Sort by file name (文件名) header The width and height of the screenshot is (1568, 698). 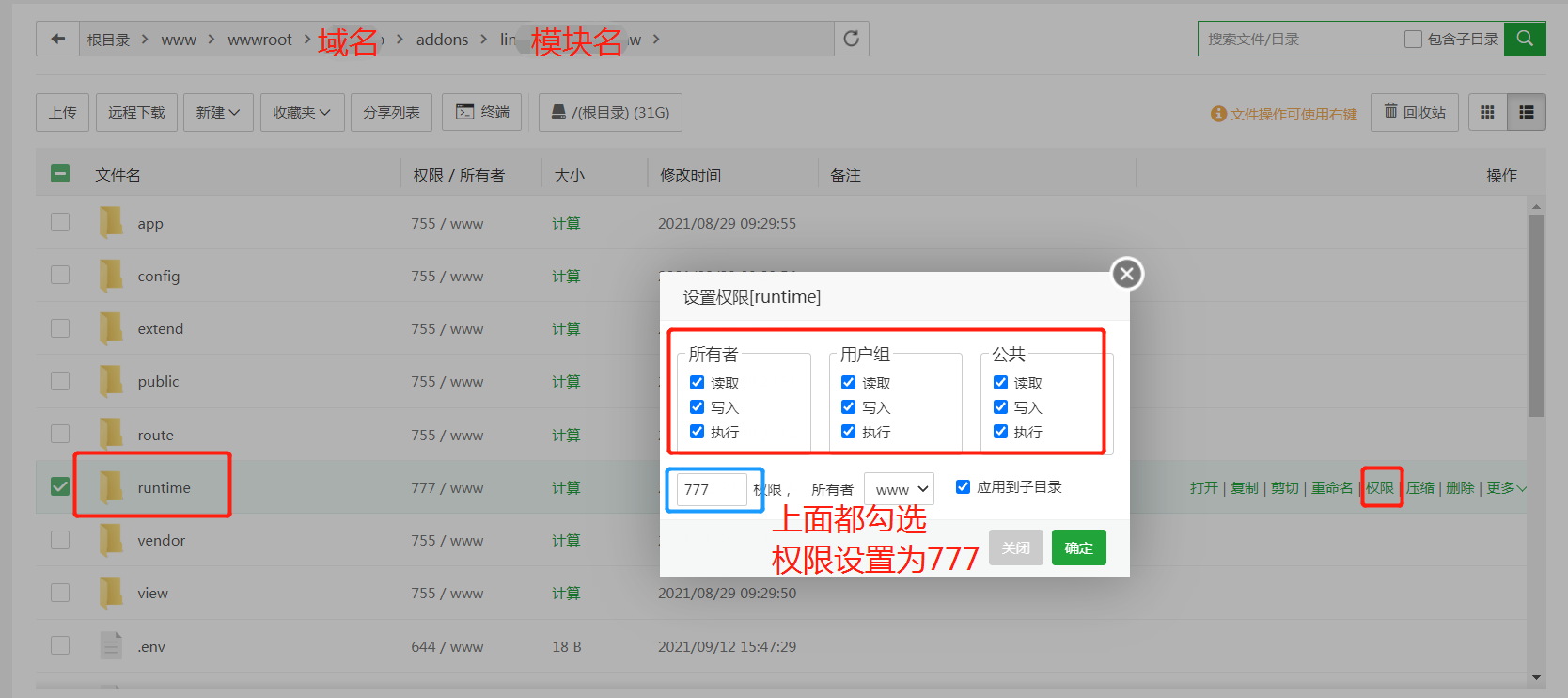[x=118, y=175]
